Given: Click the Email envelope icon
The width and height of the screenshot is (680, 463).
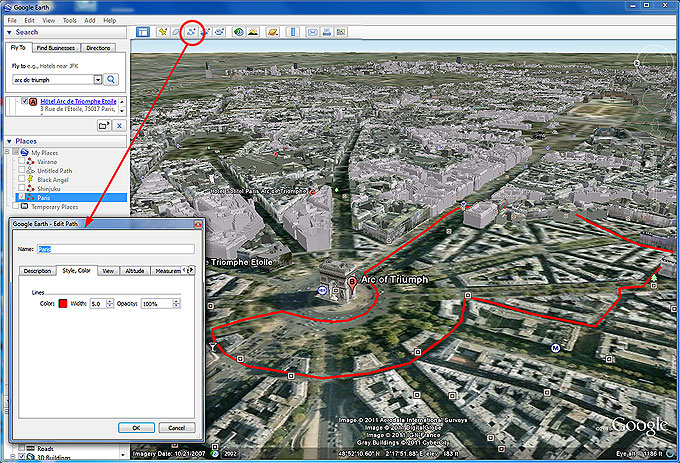Looking at the screenshot, I should (312, 32).
